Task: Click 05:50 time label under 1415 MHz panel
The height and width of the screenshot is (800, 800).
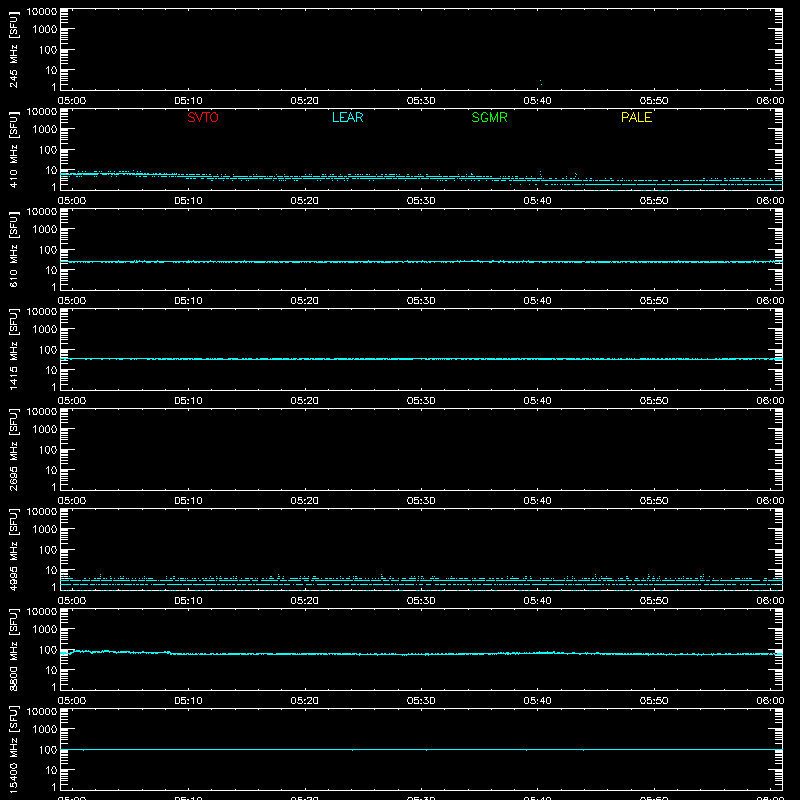Action: click(x=654, y=401)
